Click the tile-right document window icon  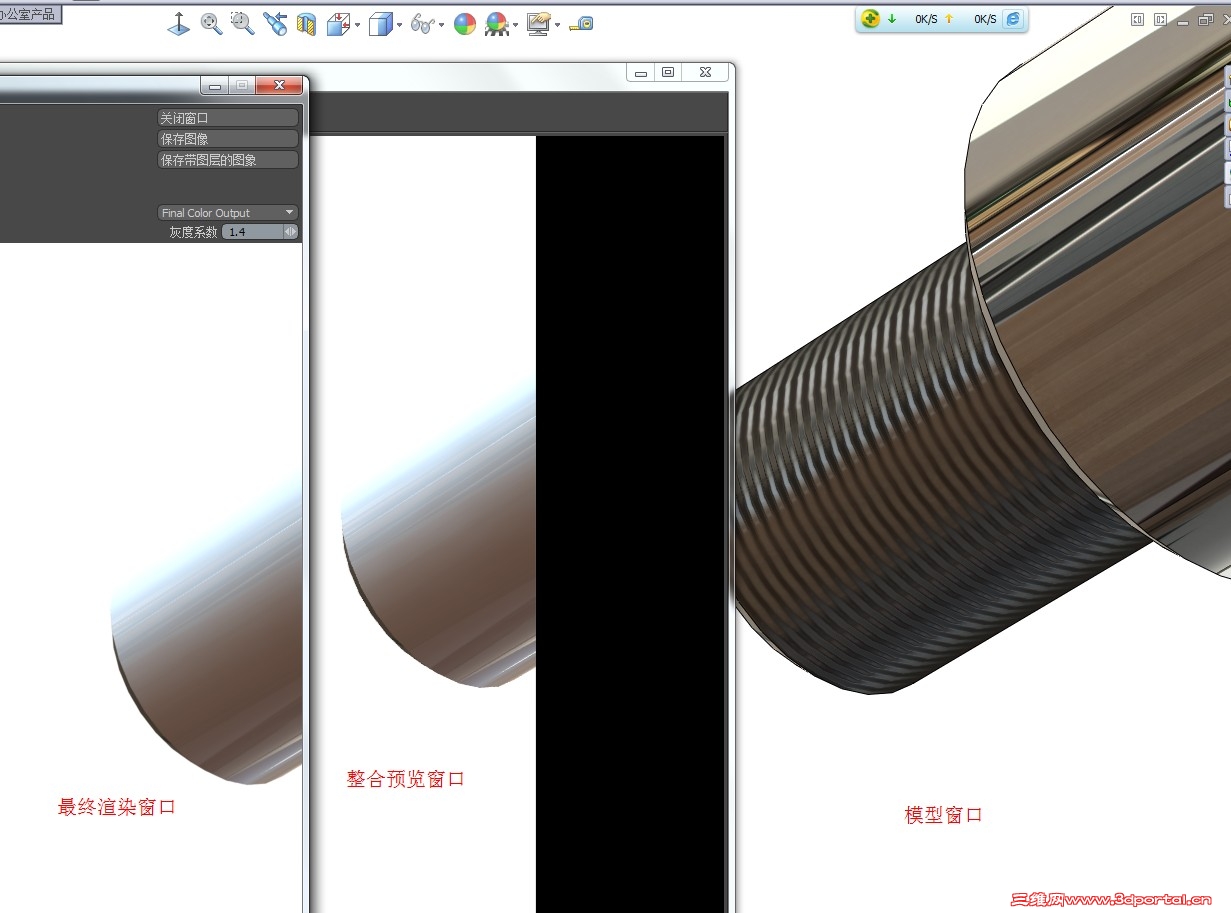coord(1160,19)
